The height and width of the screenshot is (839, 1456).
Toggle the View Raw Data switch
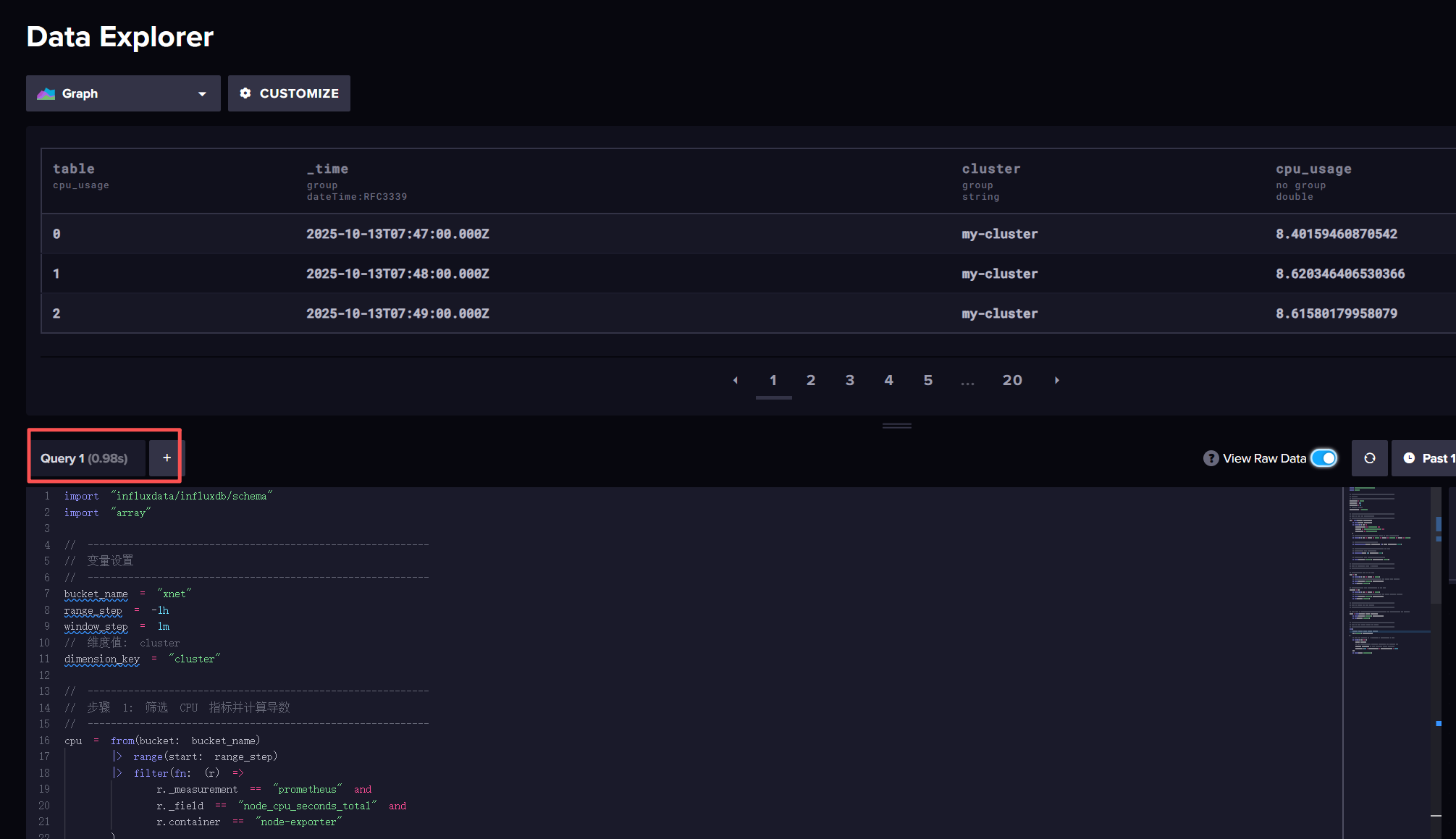1324,458
